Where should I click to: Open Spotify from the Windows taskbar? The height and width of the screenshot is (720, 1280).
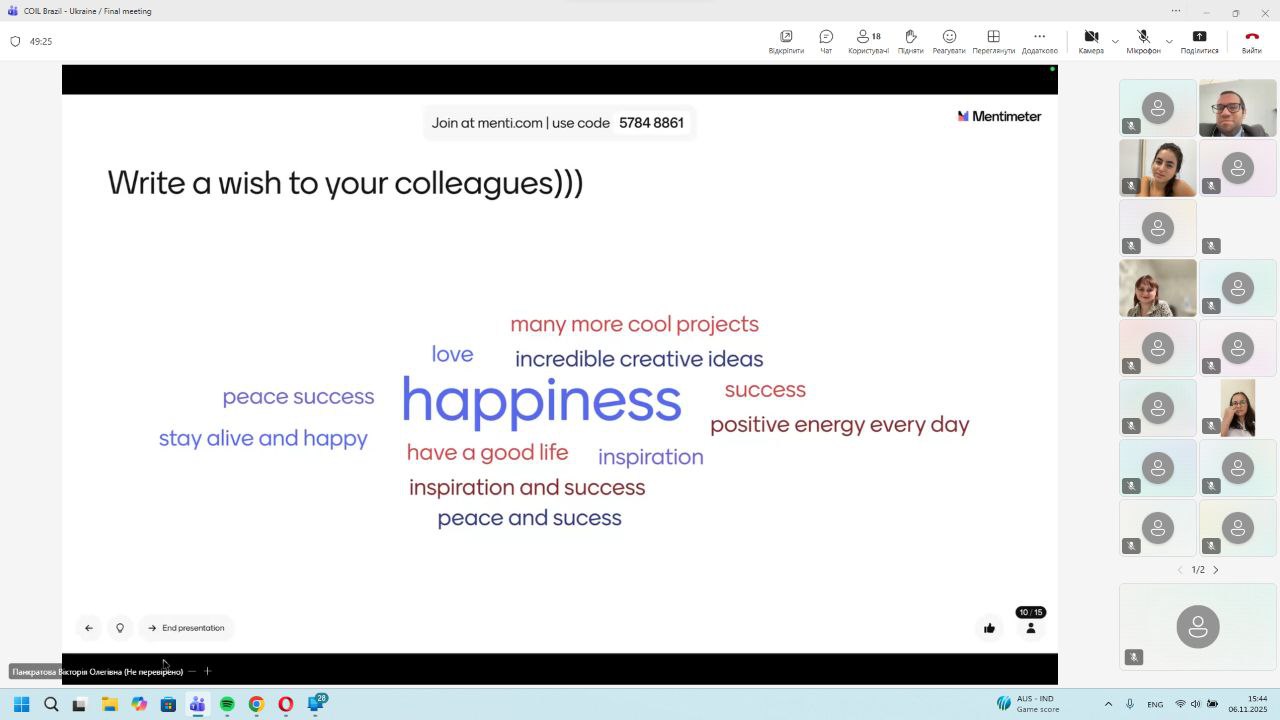coord(227,704)
